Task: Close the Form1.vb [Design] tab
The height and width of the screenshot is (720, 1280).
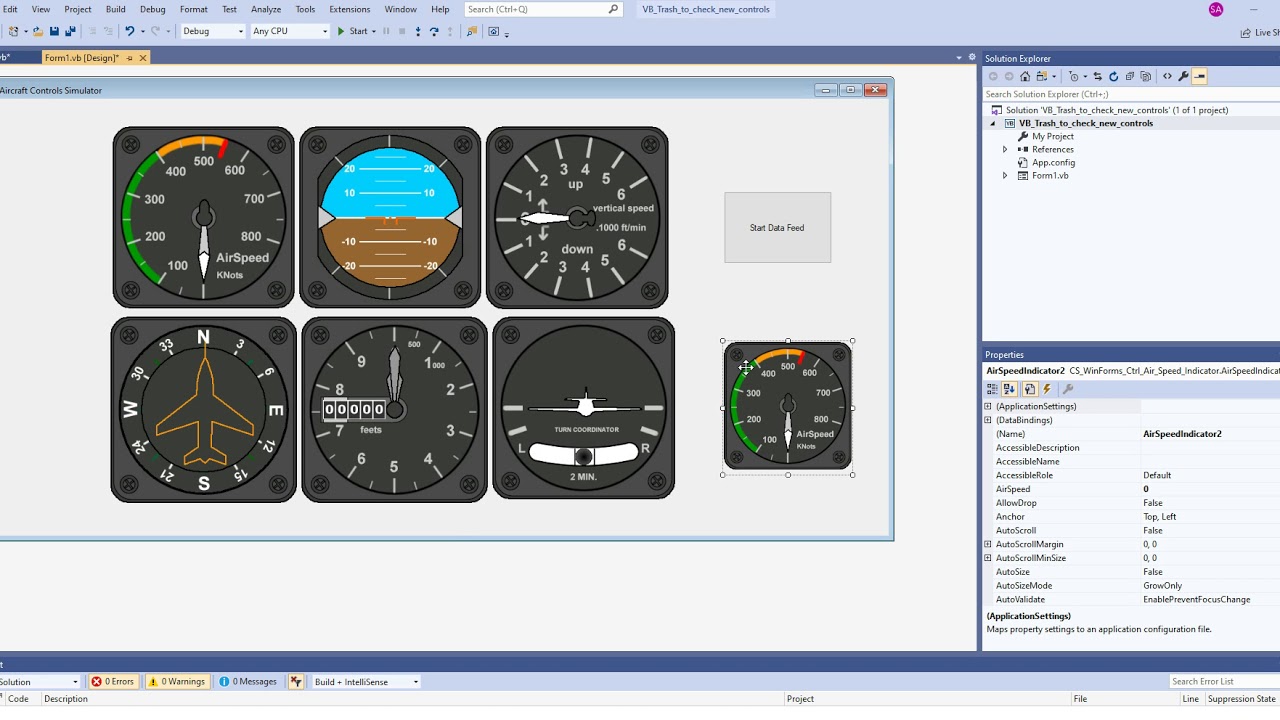Action: pos(143,58)
